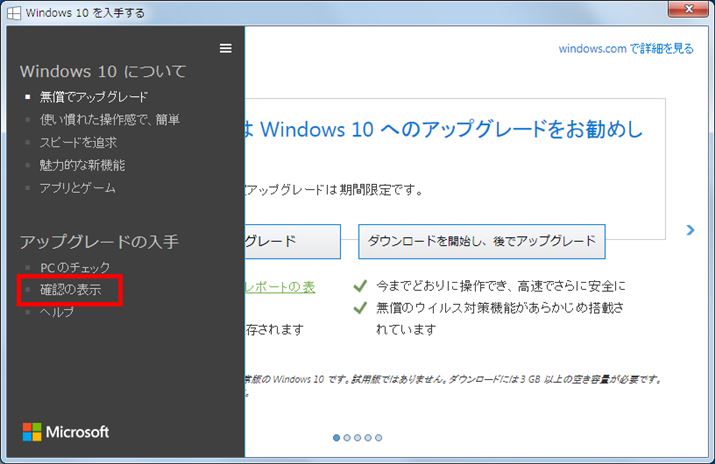Select the fourth page indicator dot
This screenshot has width=715, height=464.
click(368, 438)
